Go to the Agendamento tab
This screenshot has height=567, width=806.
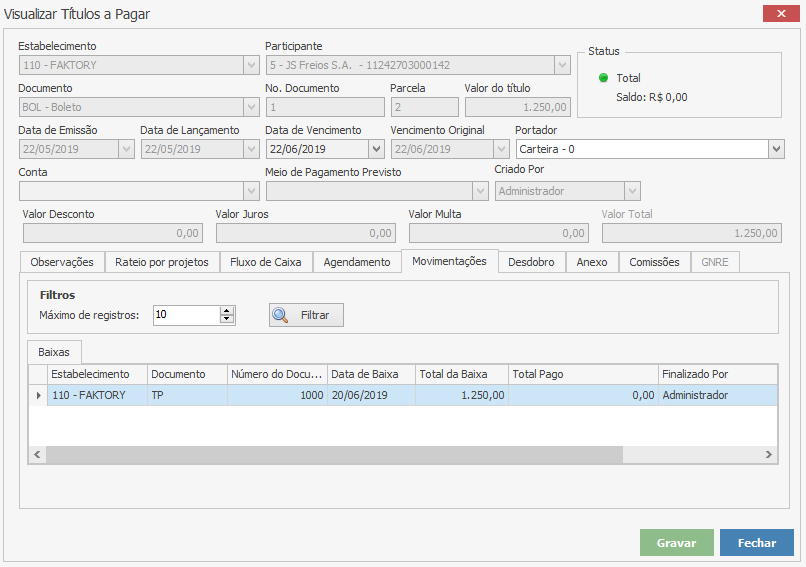(x=357, y=262)
